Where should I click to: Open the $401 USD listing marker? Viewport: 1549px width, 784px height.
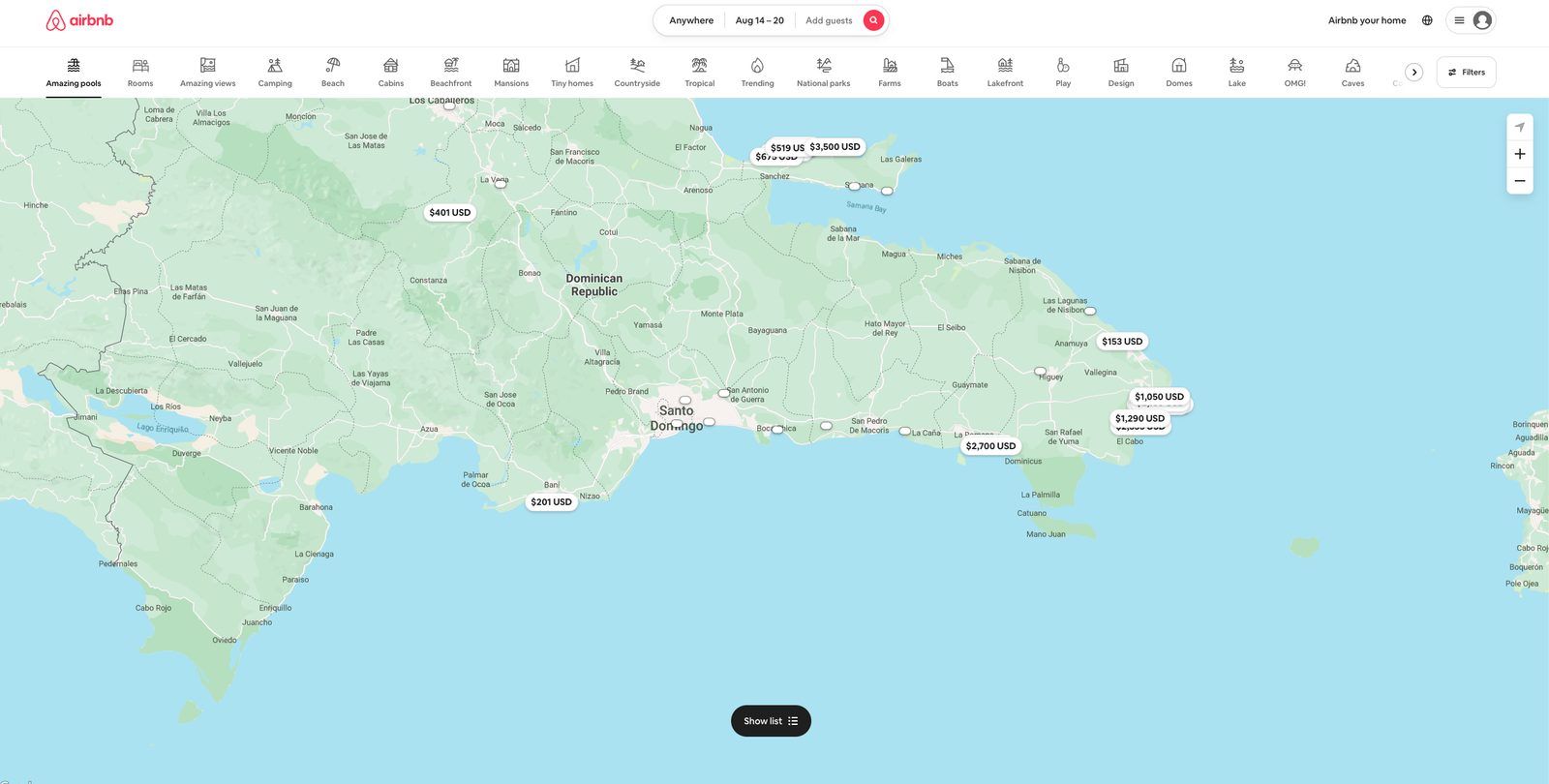450,213
